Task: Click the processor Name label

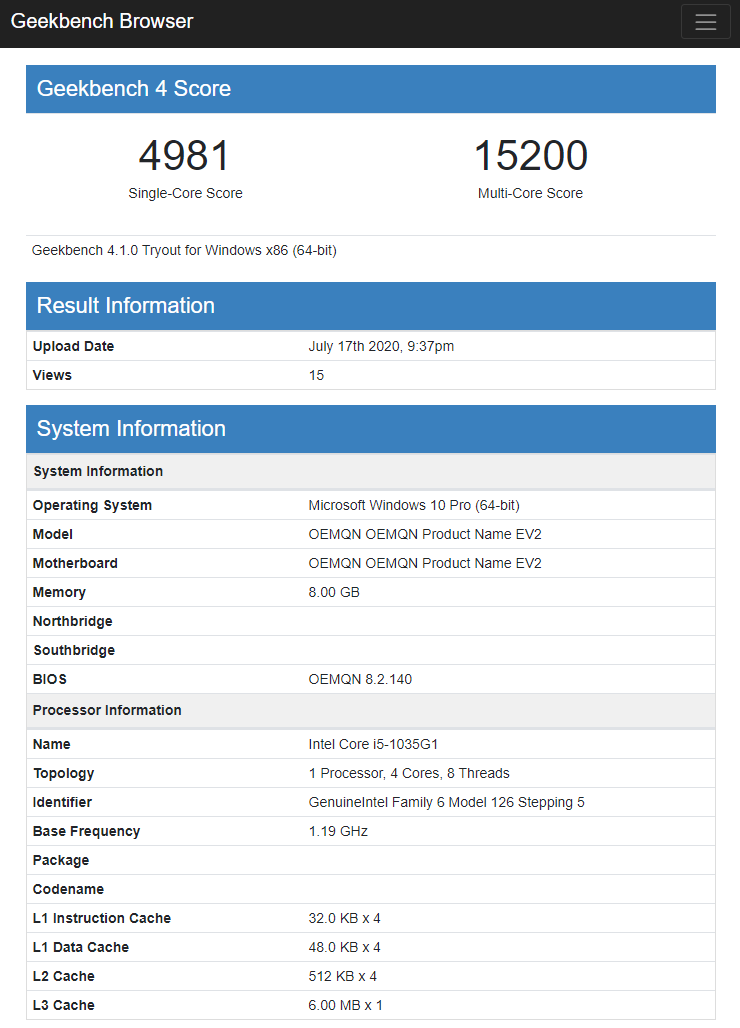Action: [52, 744]
